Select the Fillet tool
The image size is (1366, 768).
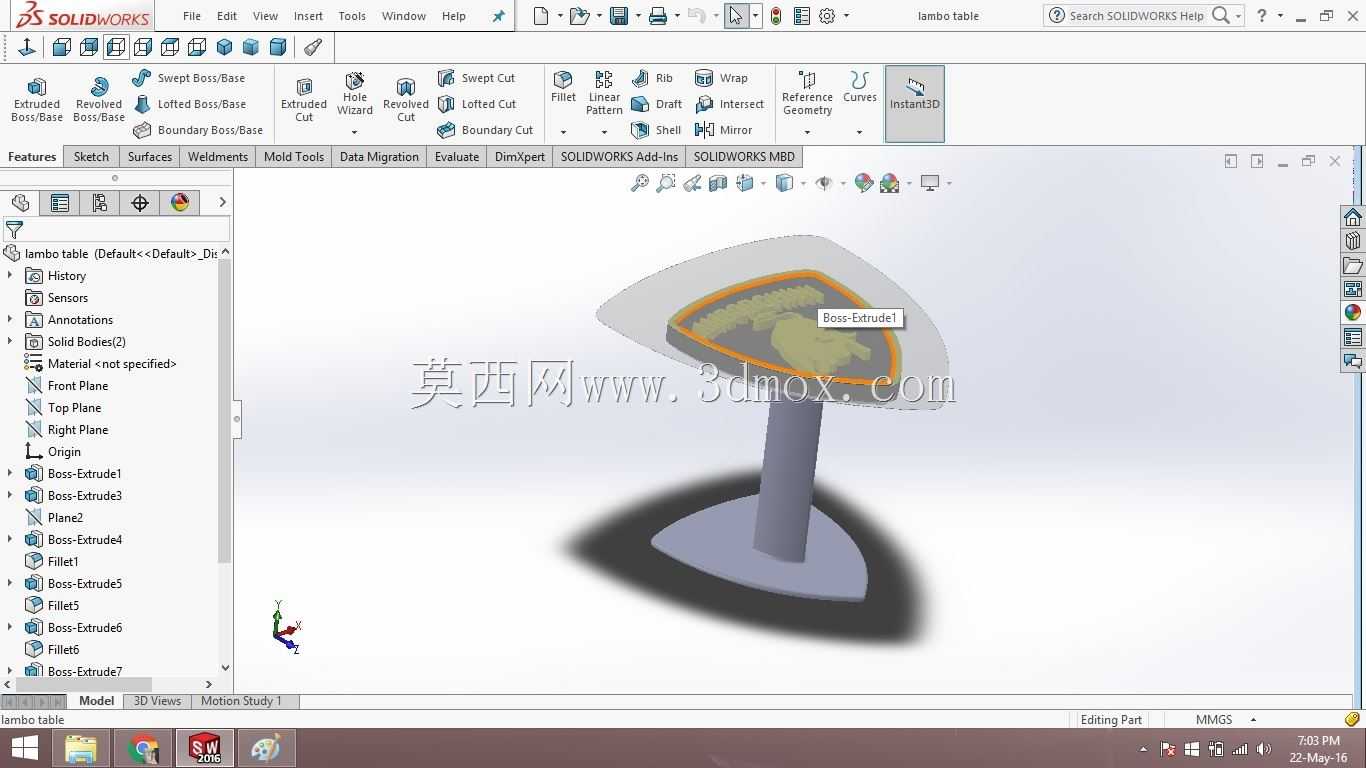[x=563, y=88]
